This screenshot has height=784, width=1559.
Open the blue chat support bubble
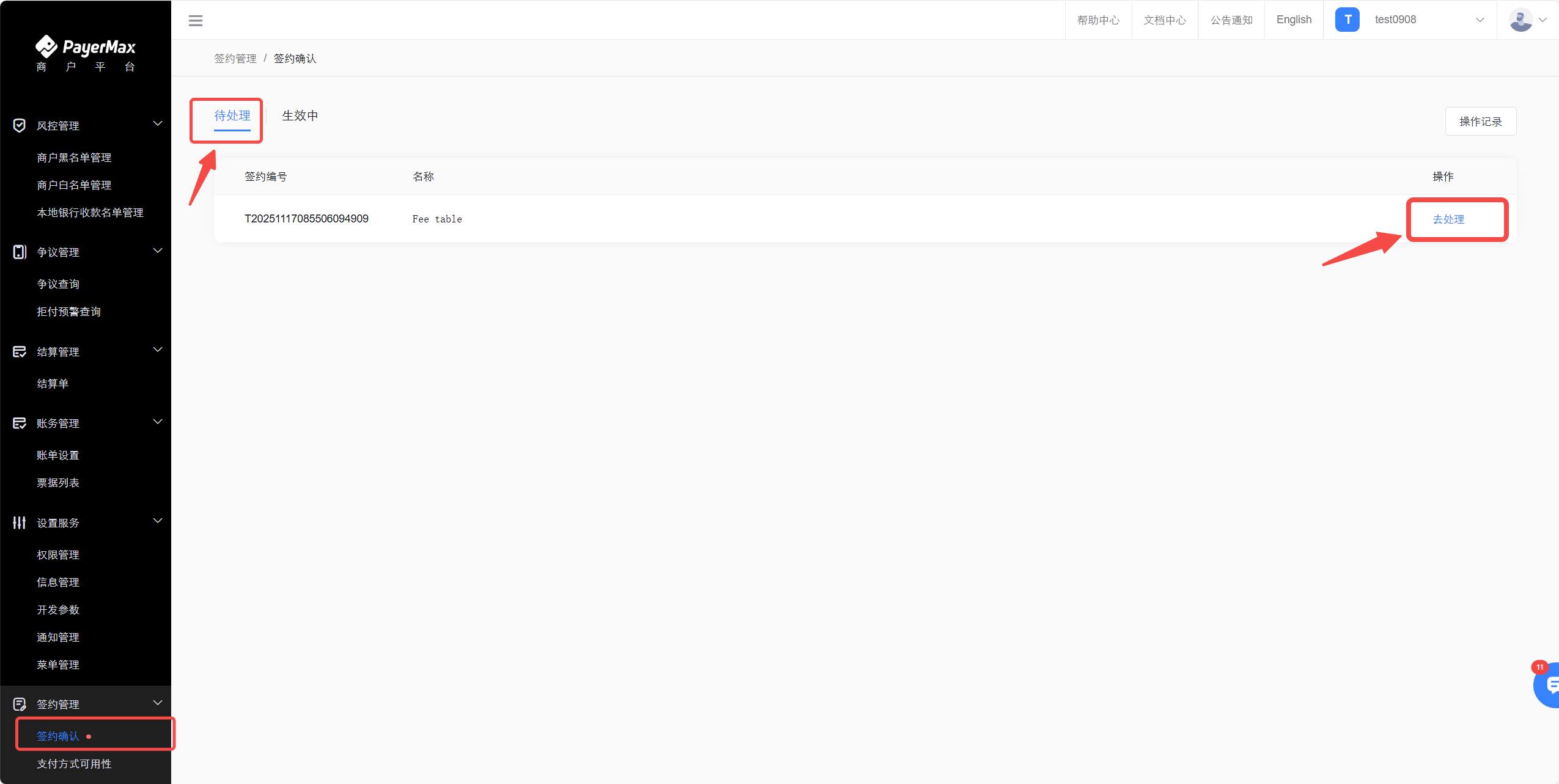[1548, 686]
